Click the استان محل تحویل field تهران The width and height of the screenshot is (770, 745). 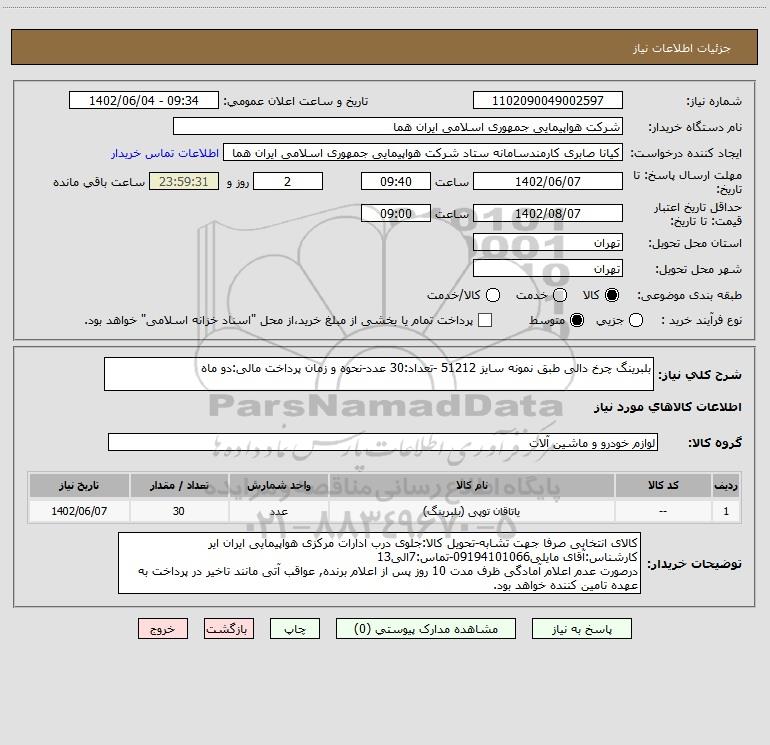pyautogui.click(x=548, y=243)
